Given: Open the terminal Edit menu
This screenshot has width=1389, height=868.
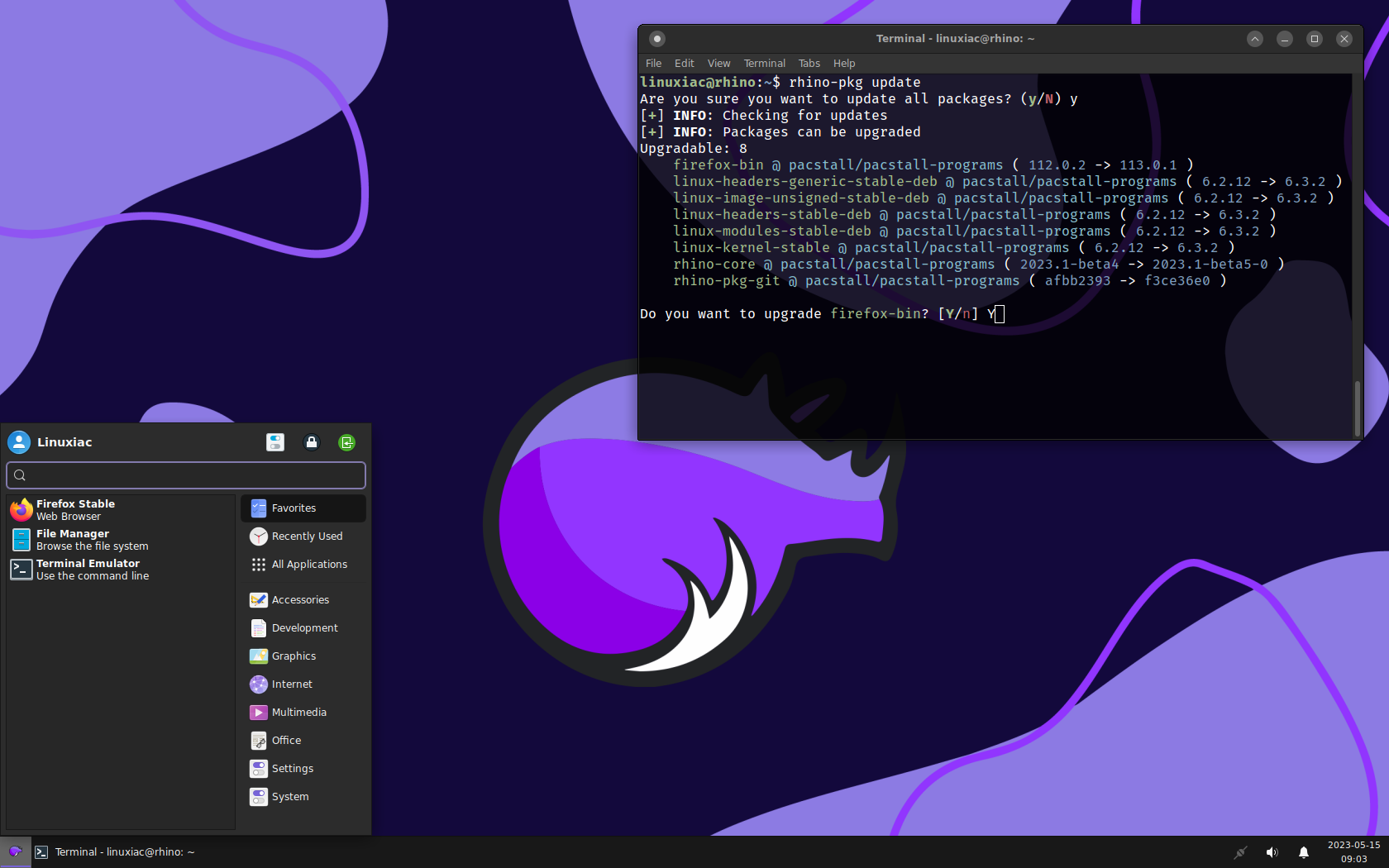Looking at the screenshot, I should [x=685, y=64].
